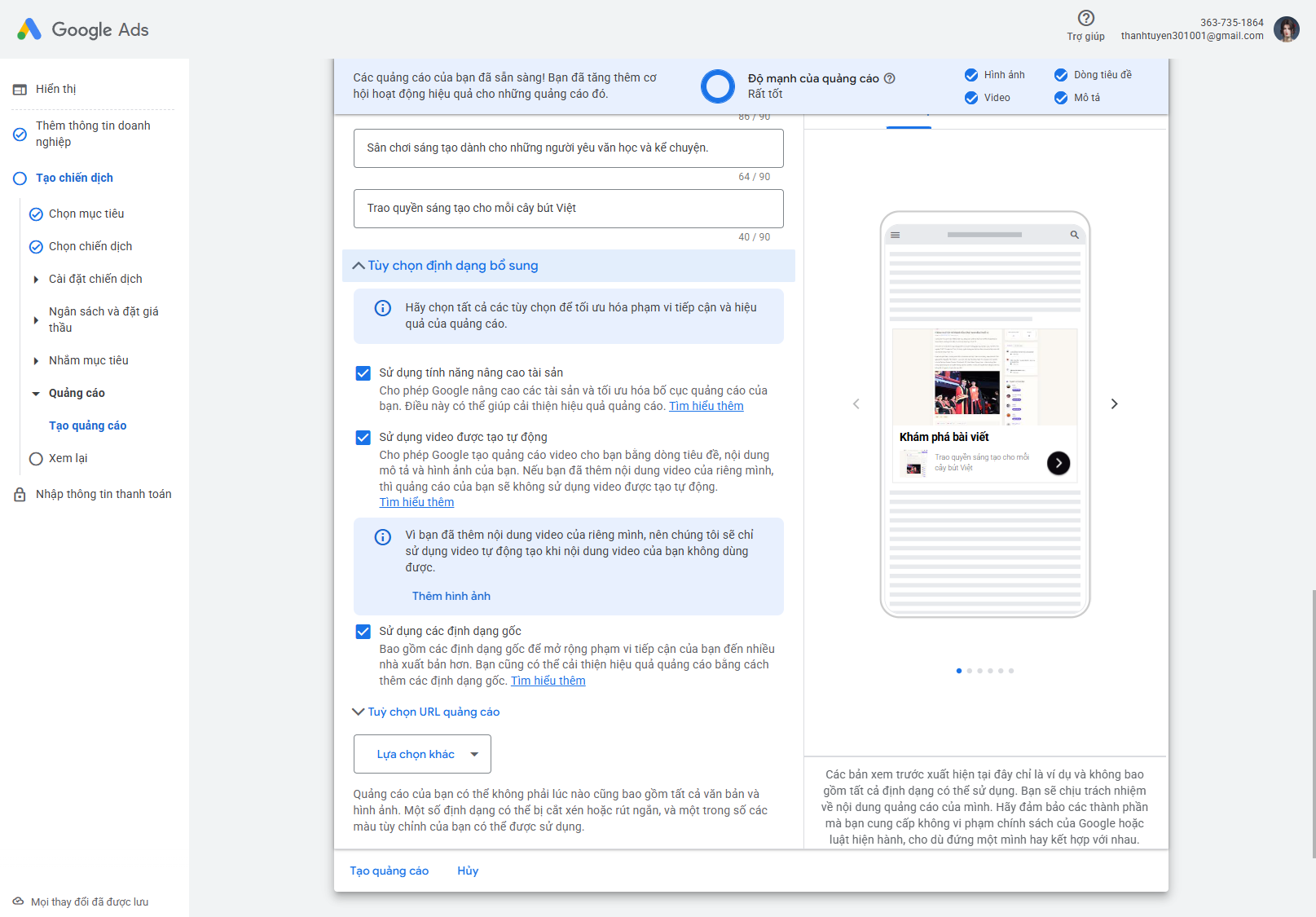This screenshot has width=1316, height=917.
Task: Open Thêm thông tin doanh nghiệp step
Action: click(x=93, y=134)
